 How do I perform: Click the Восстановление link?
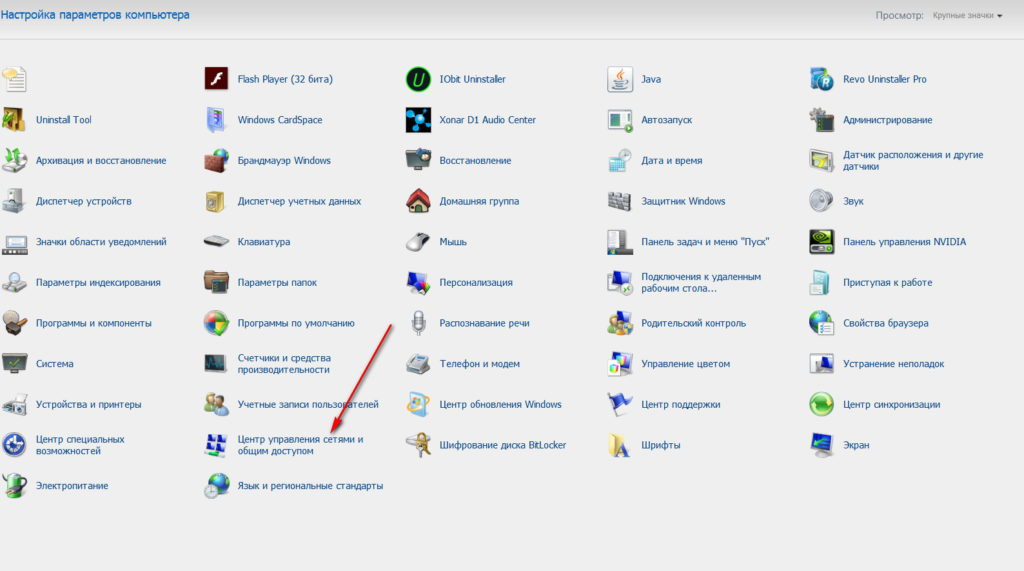tap(475, 161)
